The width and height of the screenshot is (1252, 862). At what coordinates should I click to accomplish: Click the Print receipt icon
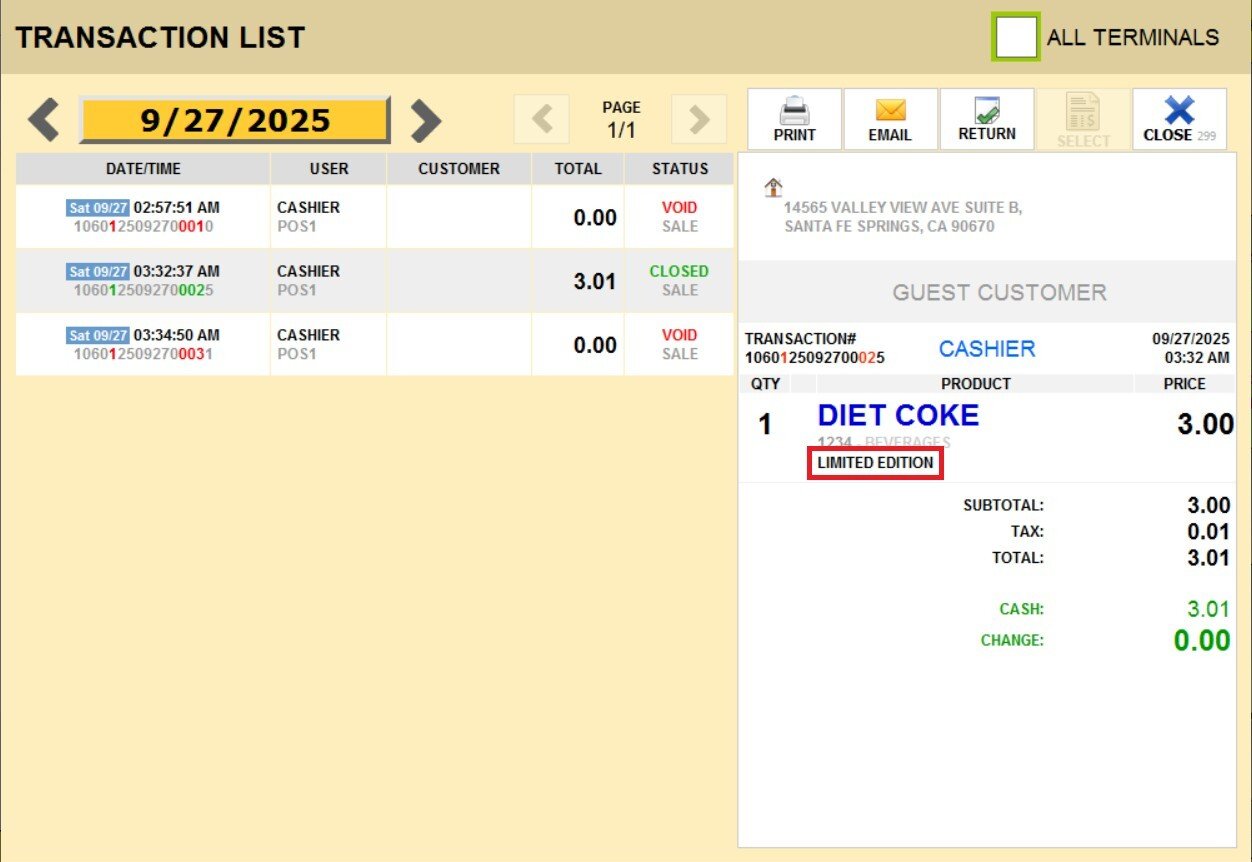[x=794, y=111]
